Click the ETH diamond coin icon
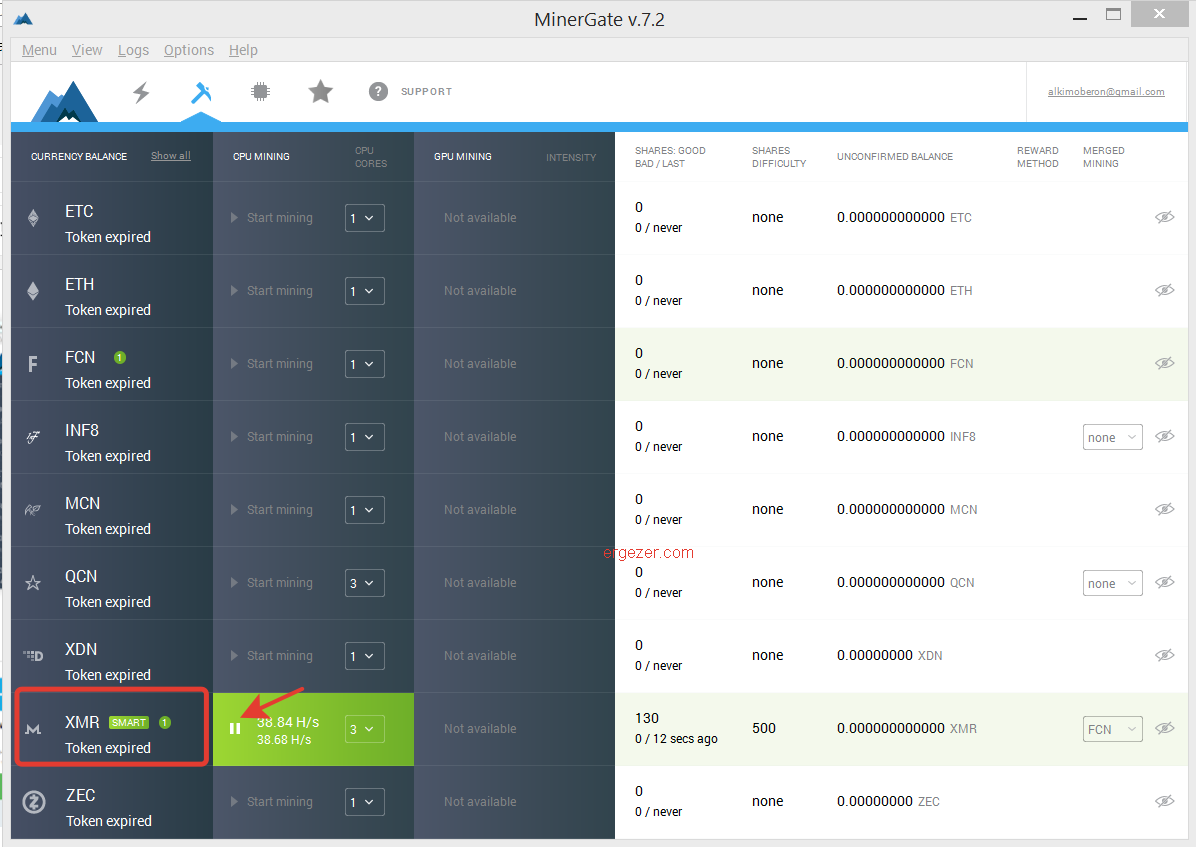Screen dimensions: 1196x847 point(33,291)
